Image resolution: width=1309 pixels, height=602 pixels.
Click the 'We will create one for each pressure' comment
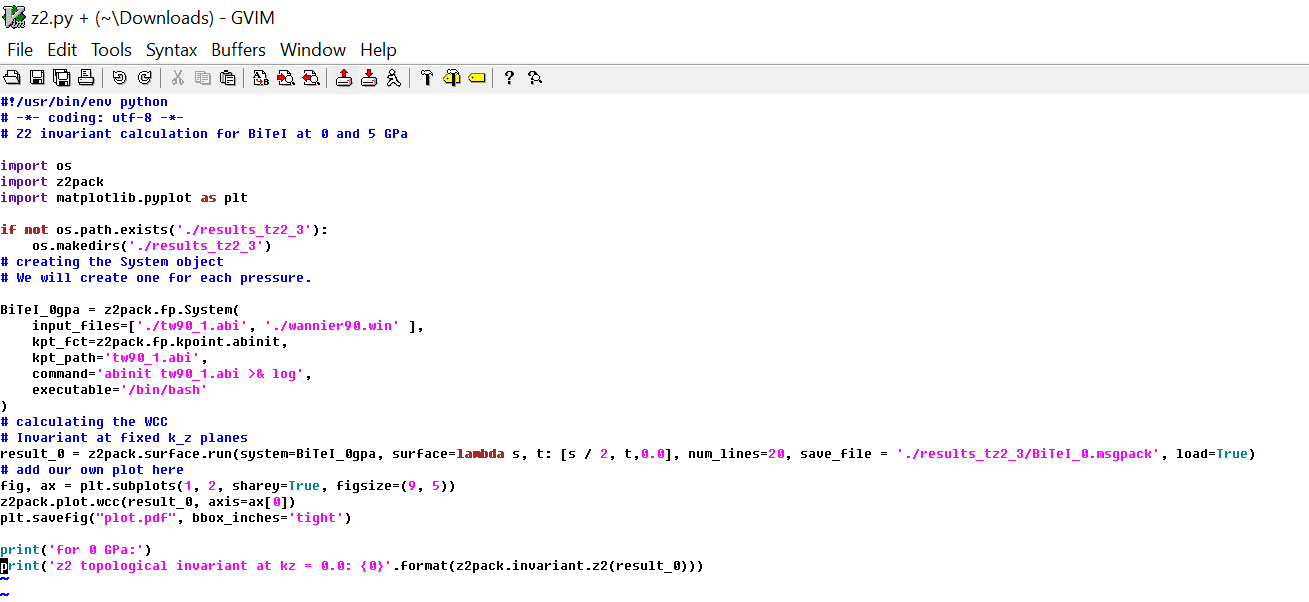tap(156, 278)
